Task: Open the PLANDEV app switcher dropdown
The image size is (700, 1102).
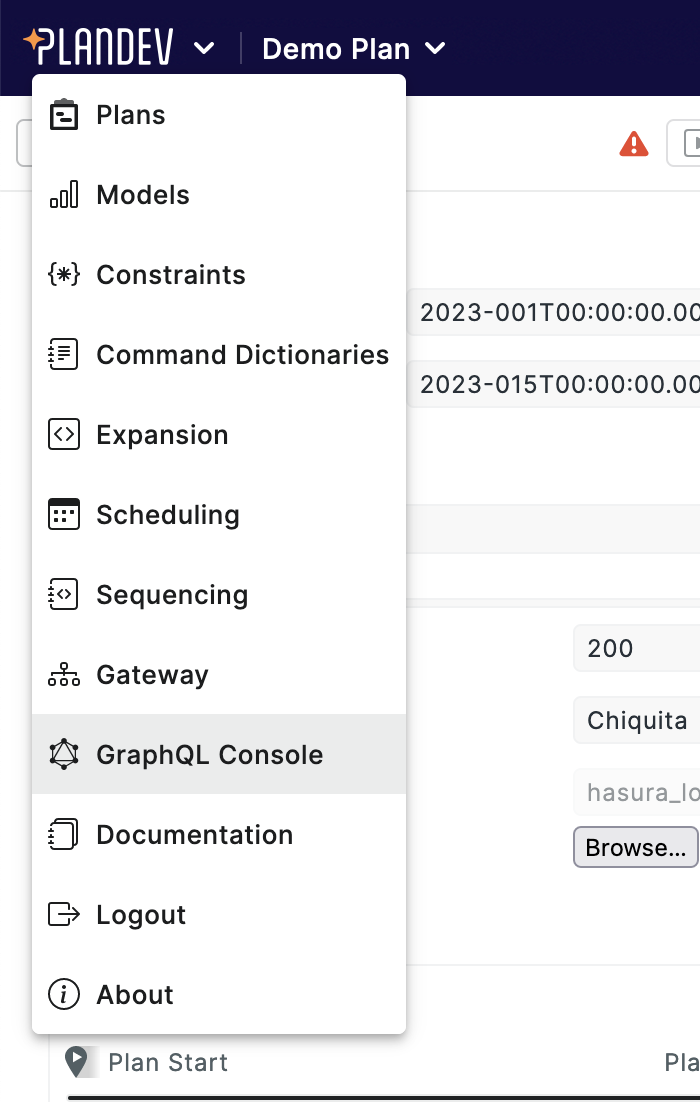Action: click(120, 46)
